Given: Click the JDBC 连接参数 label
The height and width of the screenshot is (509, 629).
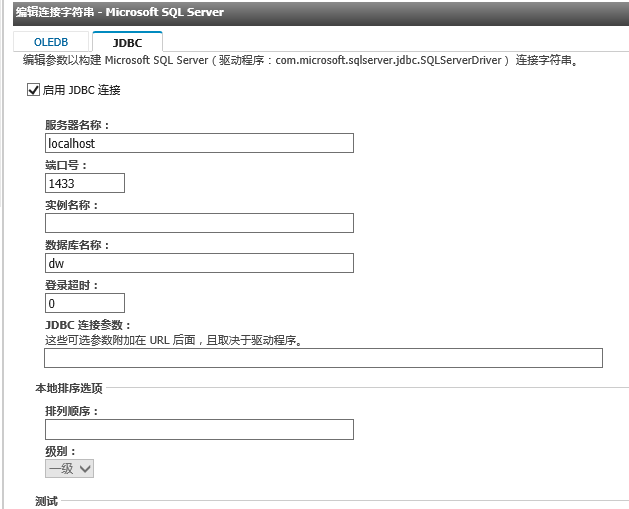Looking at the screenshot, I should (x=88, y=325).
